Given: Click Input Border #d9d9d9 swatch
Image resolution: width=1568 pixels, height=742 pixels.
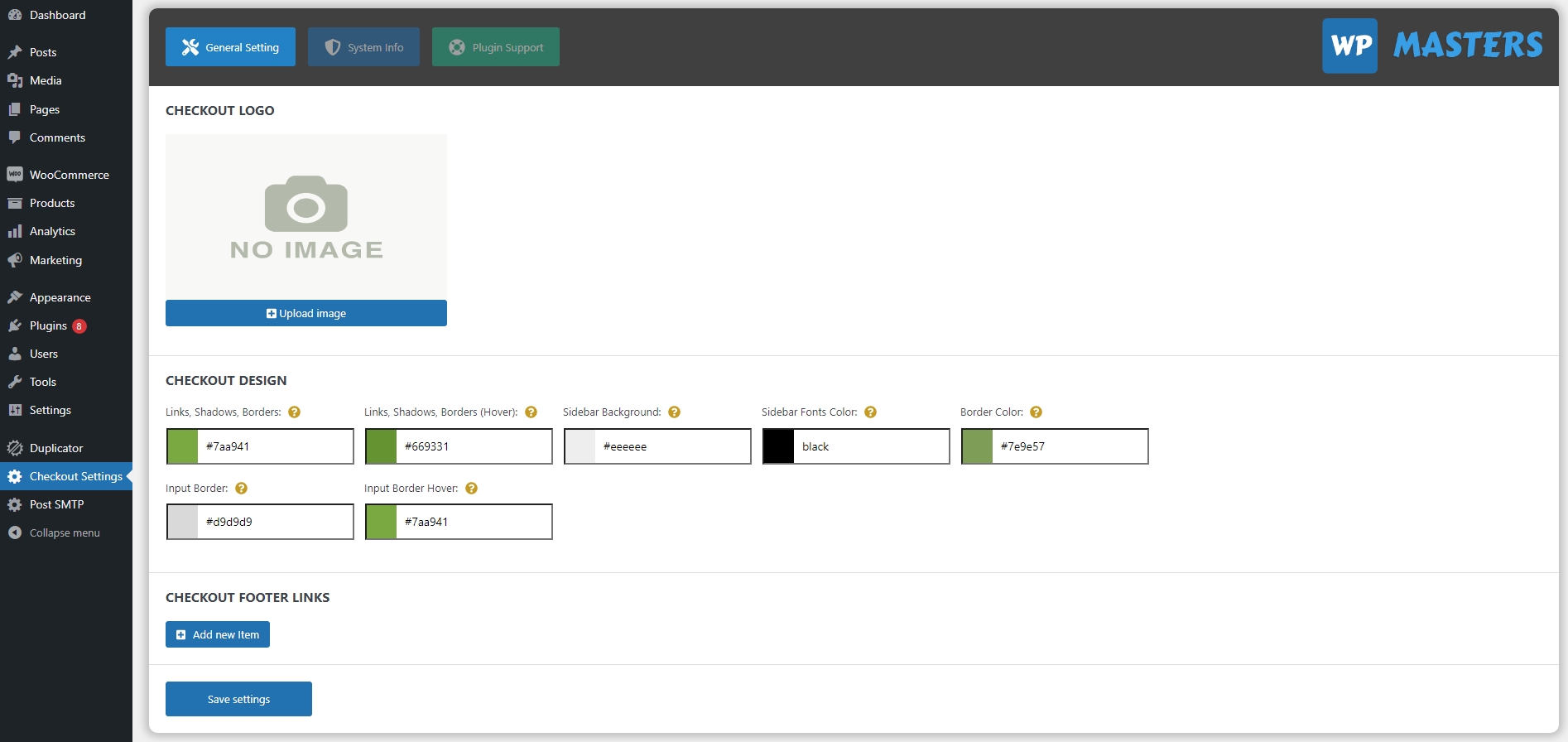Looking at the screenshot, I should point(182,522).
